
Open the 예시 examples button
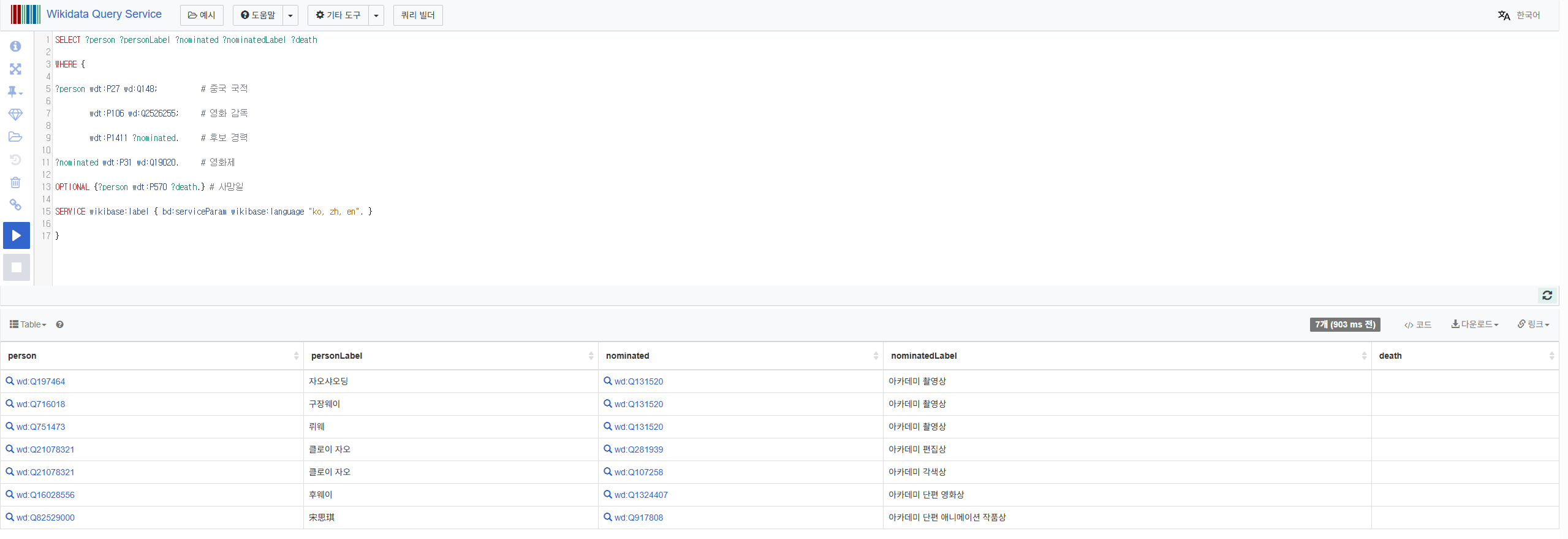click(202, 15)
